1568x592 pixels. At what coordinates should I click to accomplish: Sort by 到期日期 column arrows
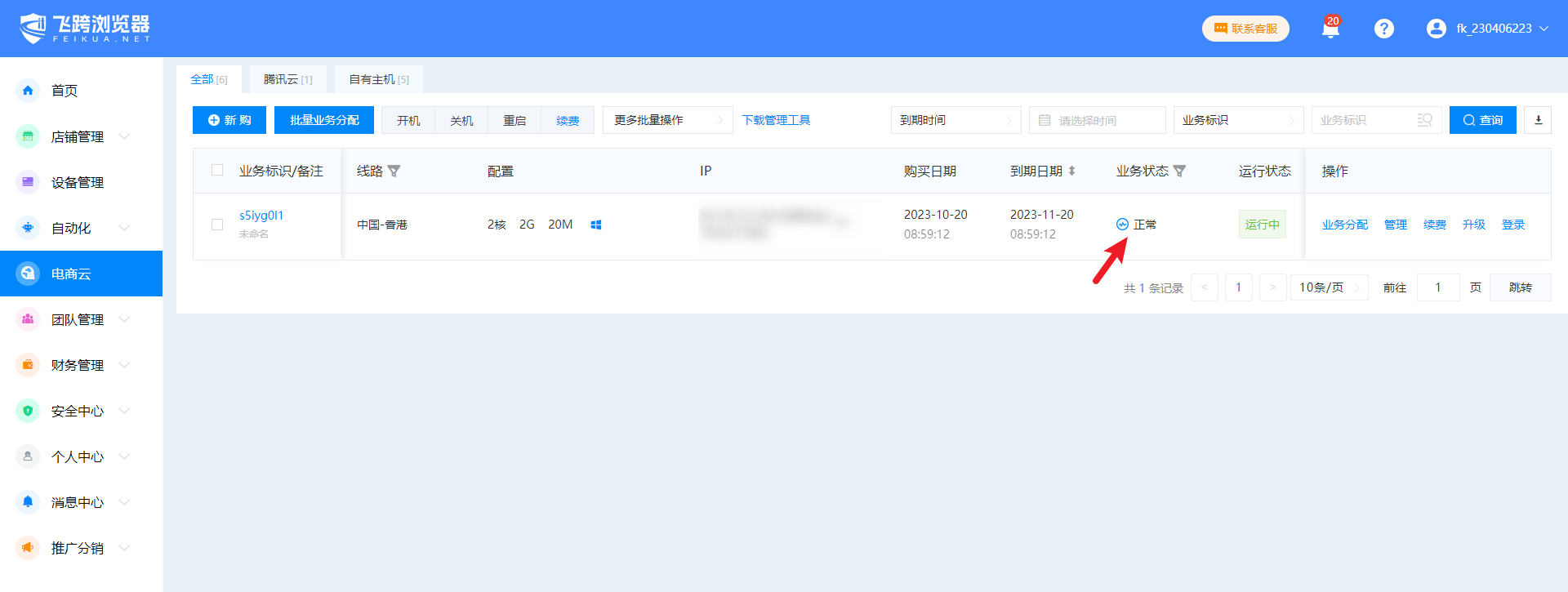click(x=1071, y=171)
